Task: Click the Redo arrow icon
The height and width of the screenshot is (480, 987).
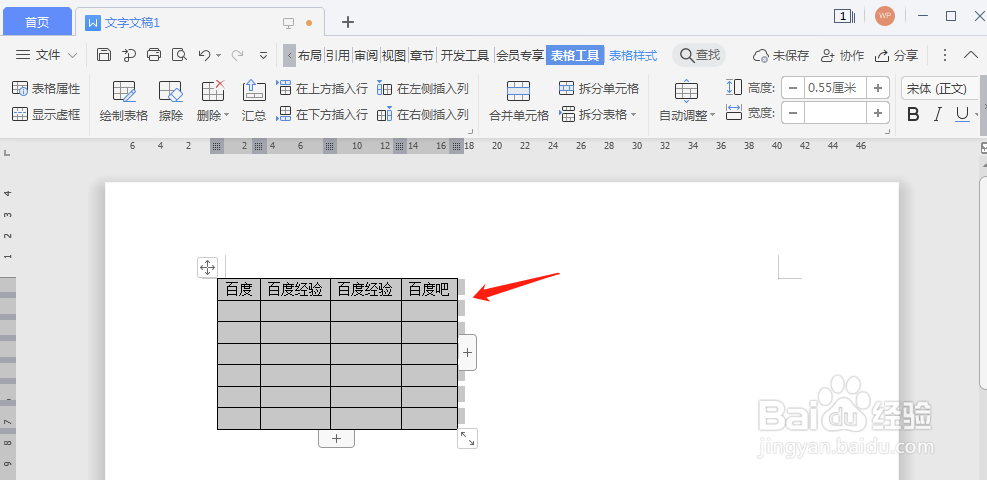Action: 237,55
